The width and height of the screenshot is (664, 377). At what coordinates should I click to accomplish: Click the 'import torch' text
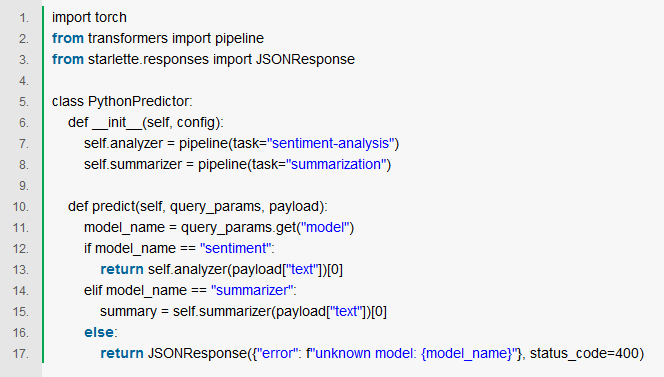click(x=89, y=17)
